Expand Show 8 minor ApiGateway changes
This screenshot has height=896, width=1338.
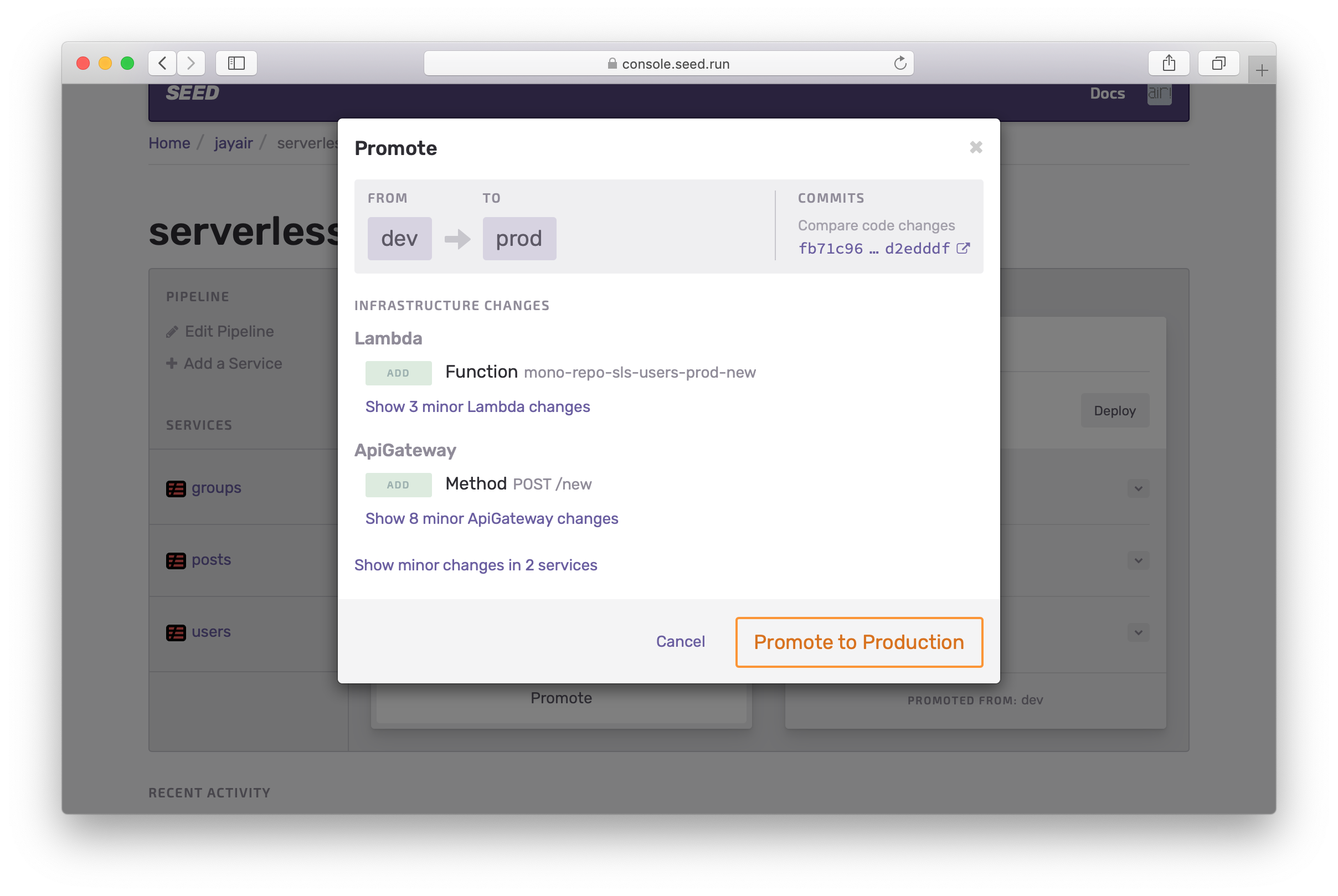pos(491,519)
